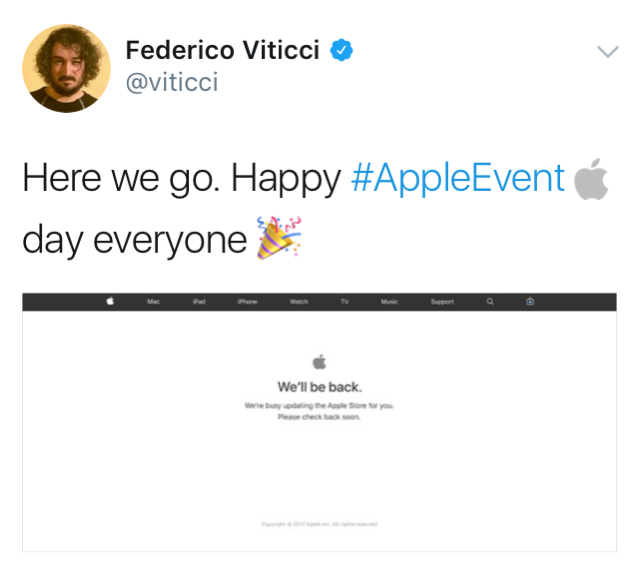Open the tweet options chevron menu

click(607, 52)
